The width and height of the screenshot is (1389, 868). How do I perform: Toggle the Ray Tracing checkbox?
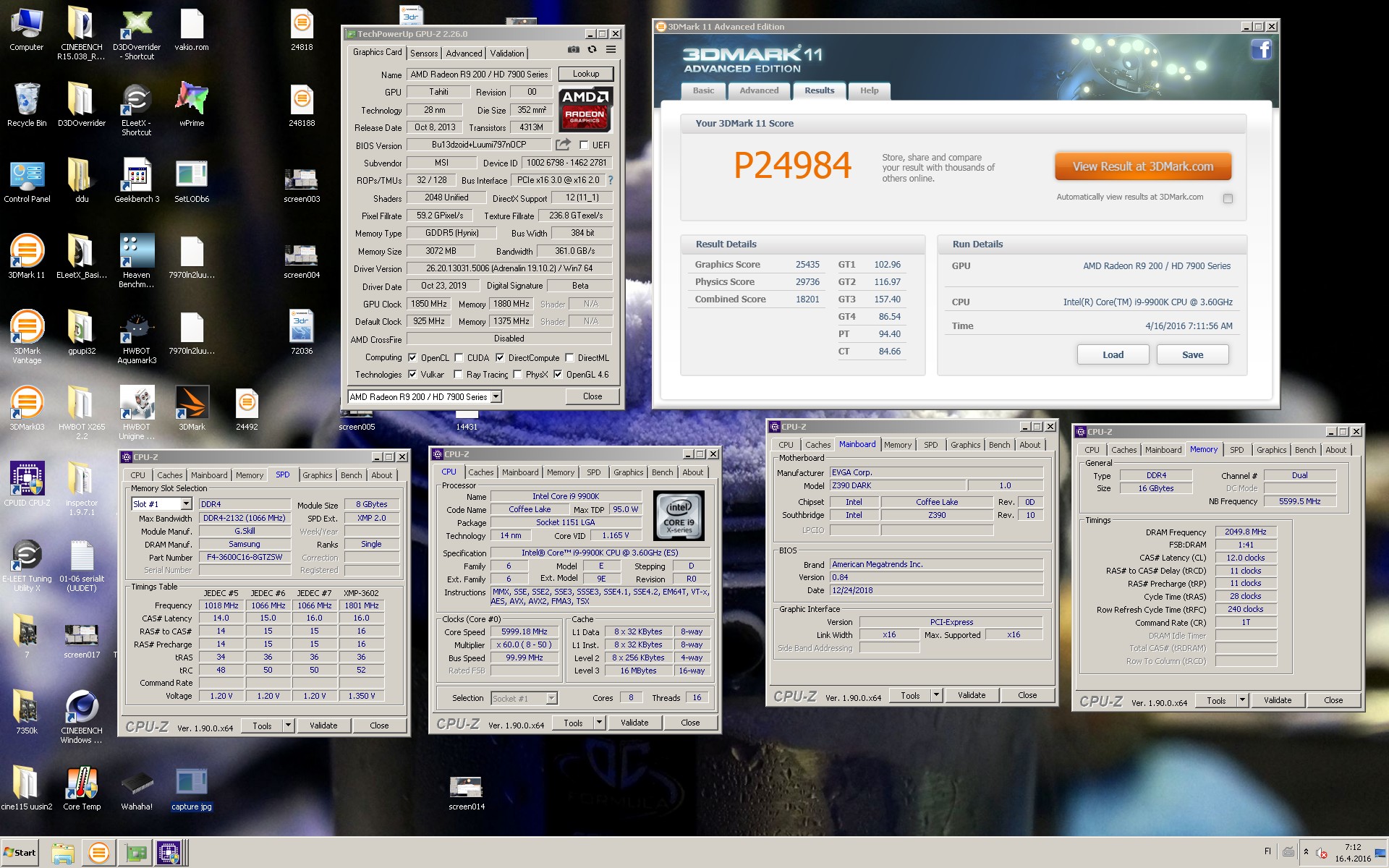point(458,374)
